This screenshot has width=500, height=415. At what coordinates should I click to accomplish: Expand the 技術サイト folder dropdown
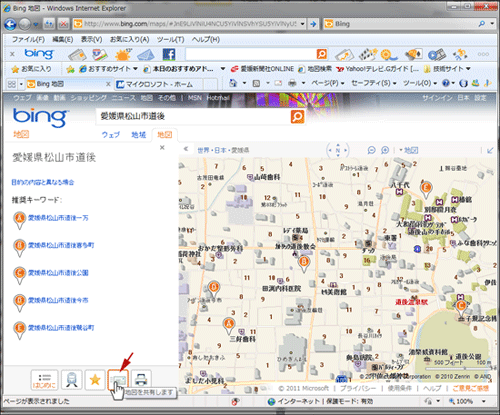point(468,69)
